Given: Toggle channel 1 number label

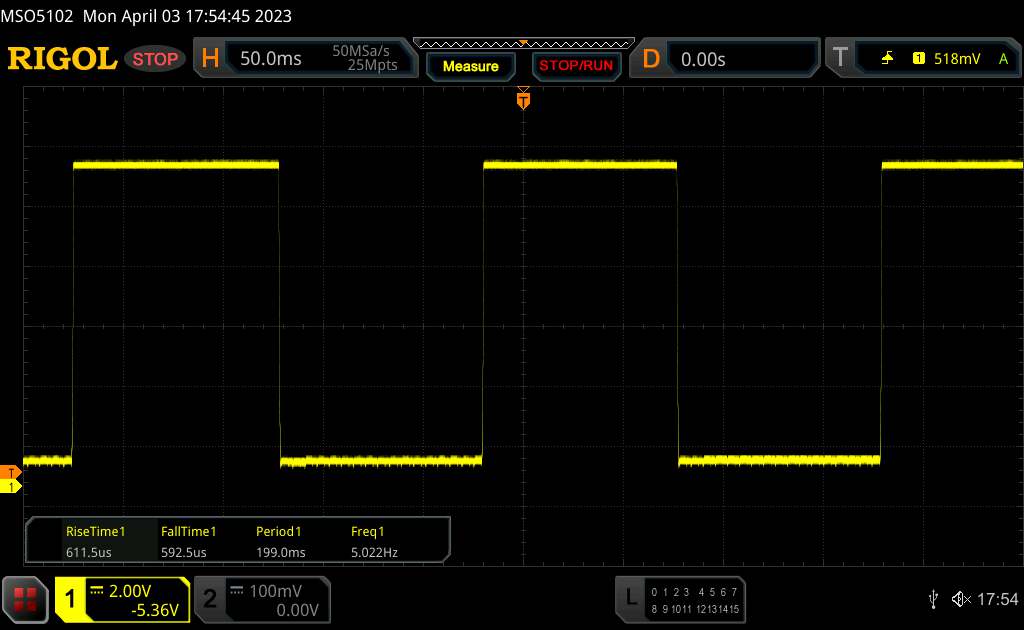Looking at the screenshot, I should click(70, 599).
